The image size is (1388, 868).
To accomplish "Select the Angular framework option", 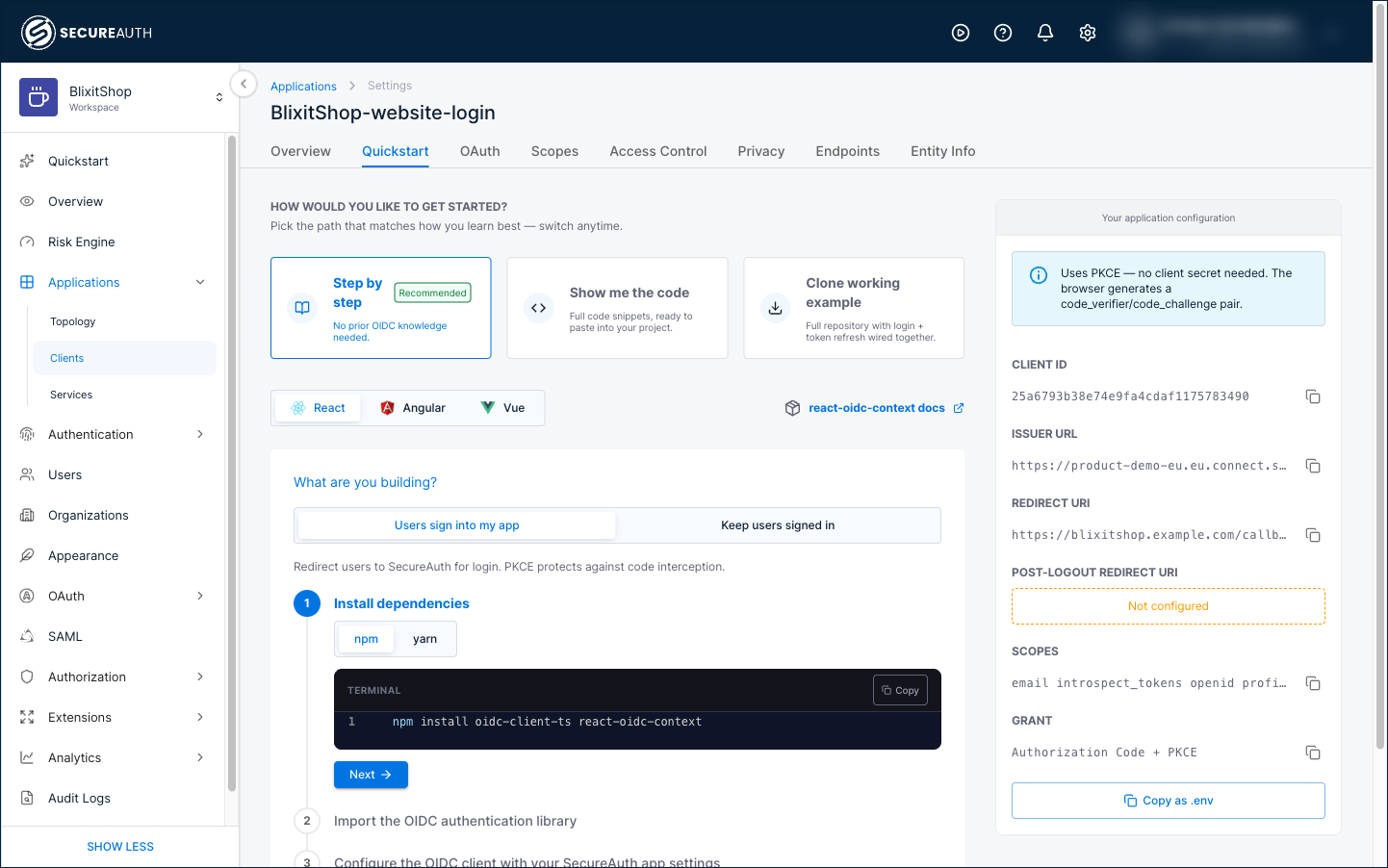I will (413, 408).
